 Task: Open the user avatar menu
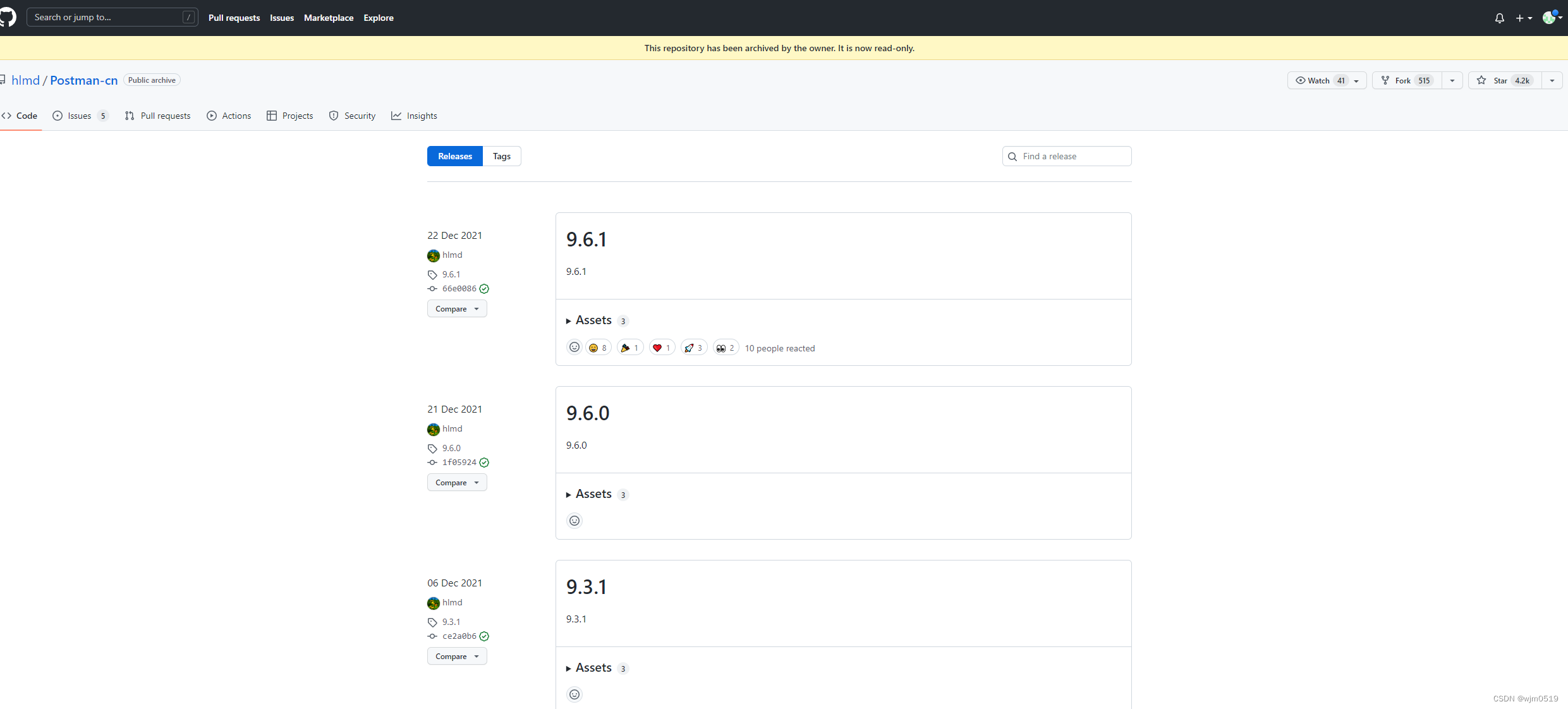click(x=1552, y=18)
